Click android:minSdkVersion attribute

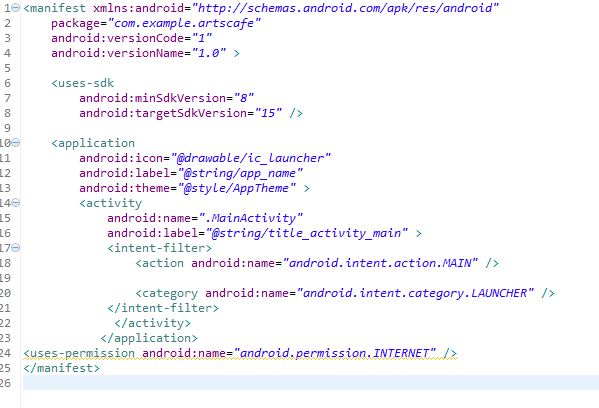click(x=152, y=98)
